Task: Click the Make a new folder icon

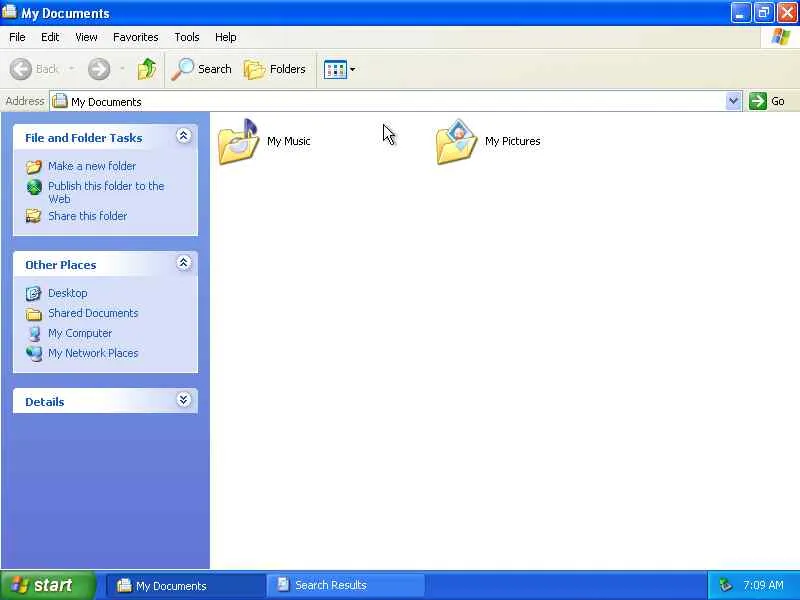Action: click(34, 166)
